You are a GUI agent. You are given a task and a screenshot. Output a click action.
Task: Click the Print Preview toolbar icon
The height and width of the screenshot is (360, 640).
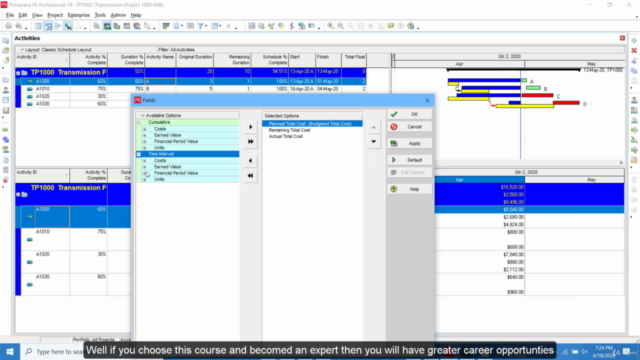tap(19, 26)
